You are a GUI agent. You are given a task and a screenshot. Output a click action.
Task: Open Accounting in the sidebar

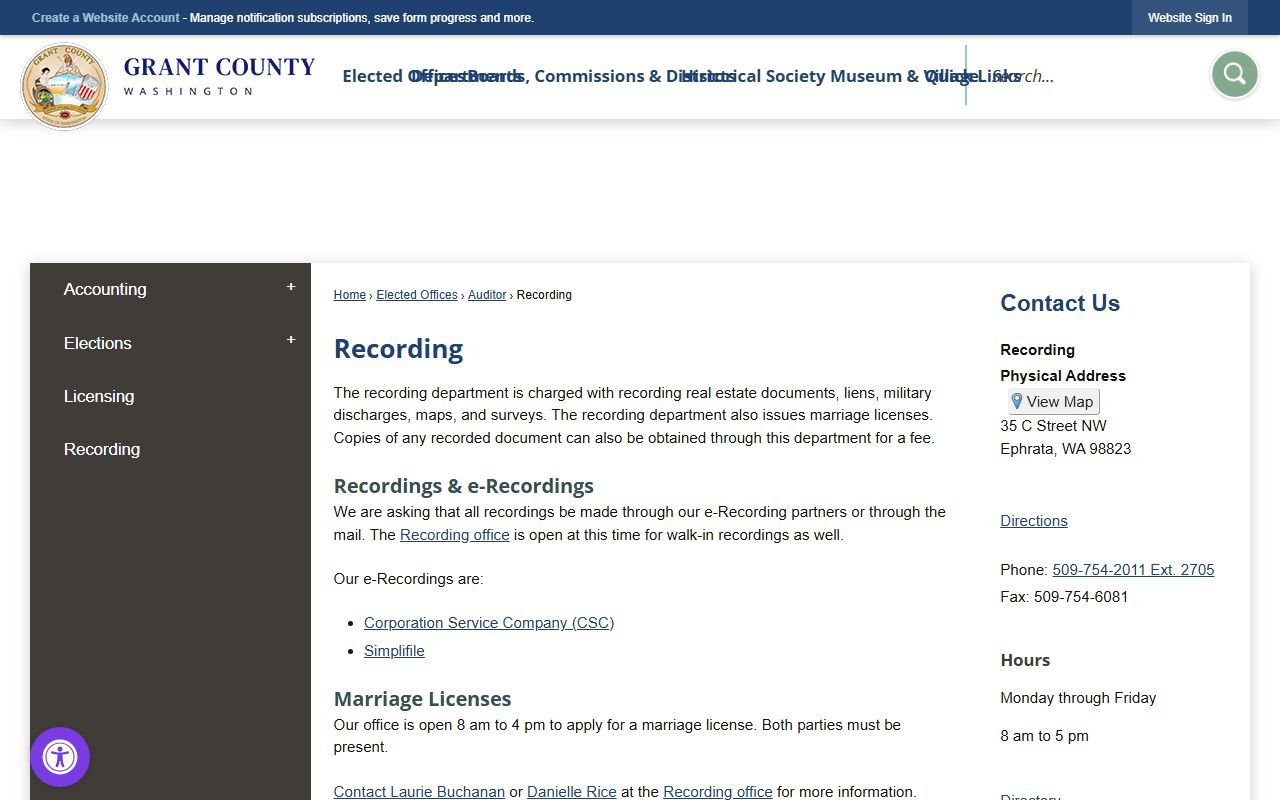point(105,289)
